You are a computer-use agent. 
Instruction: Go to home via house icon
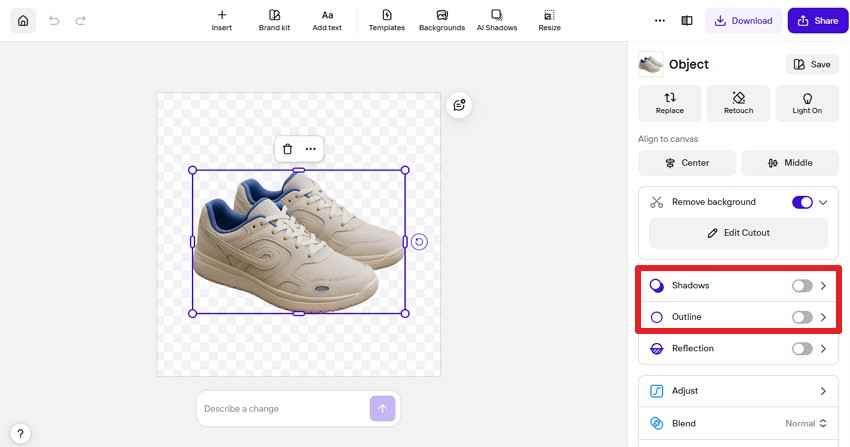tap(23, 21)
